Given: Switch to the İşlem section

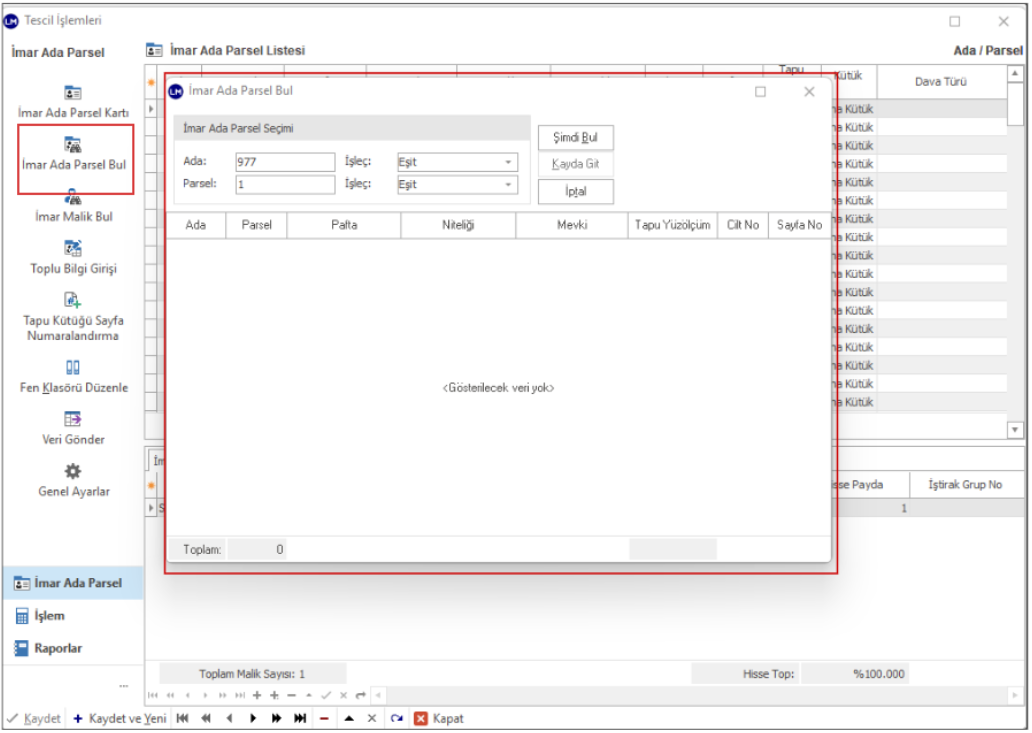Looking at the screenshot, I should click(48, 616).
